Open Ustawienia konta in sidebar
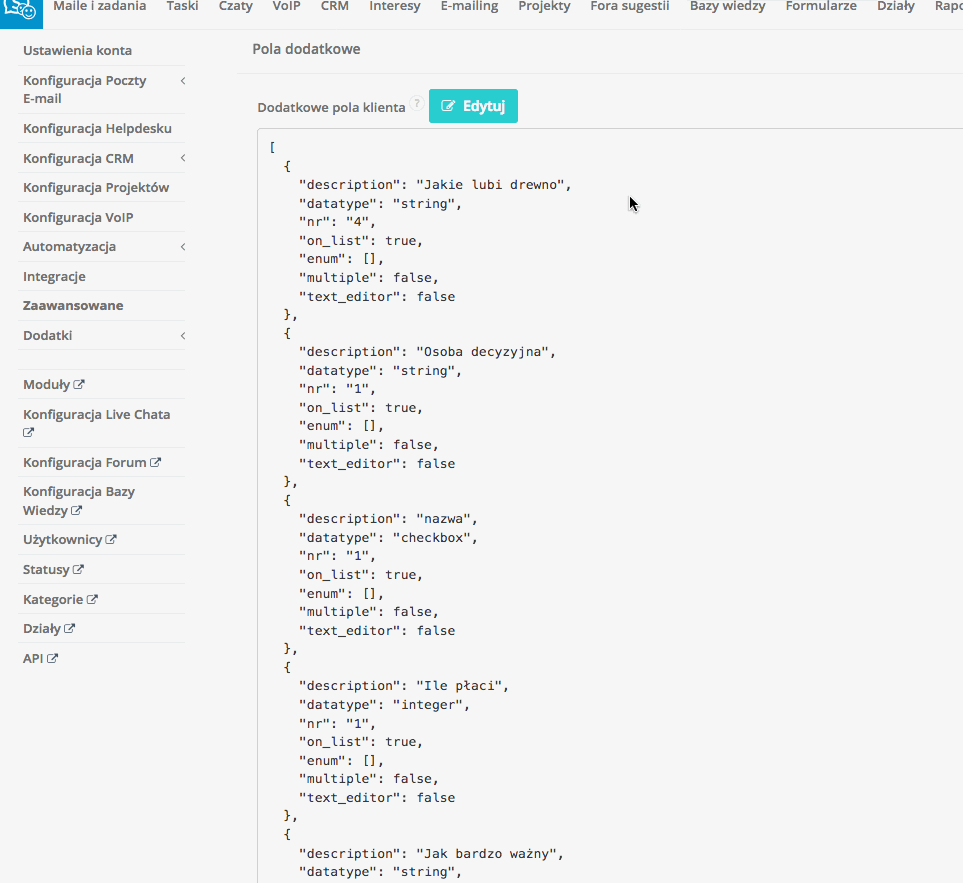963x883 pixels. [x=77, y=51]
